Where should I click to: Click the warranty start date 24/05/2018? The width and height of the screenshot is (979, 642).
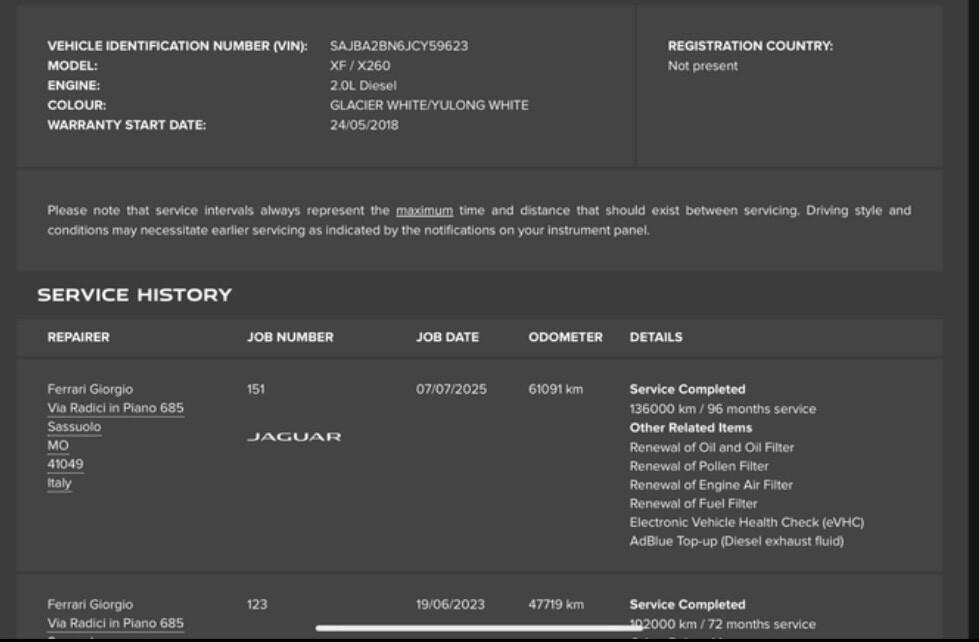click(x=364, y=125)
